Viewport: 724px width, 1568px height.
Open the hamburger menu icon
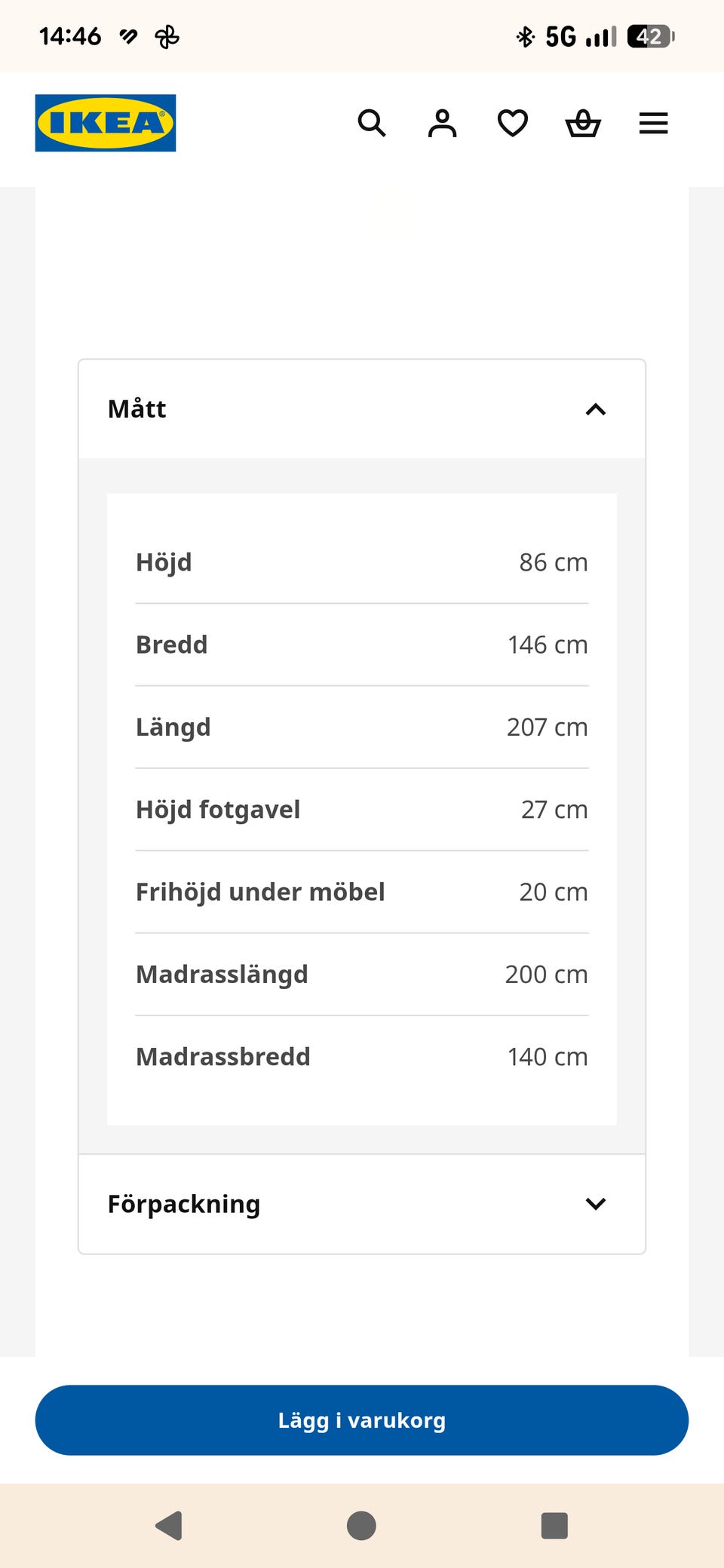click(653, 123)
